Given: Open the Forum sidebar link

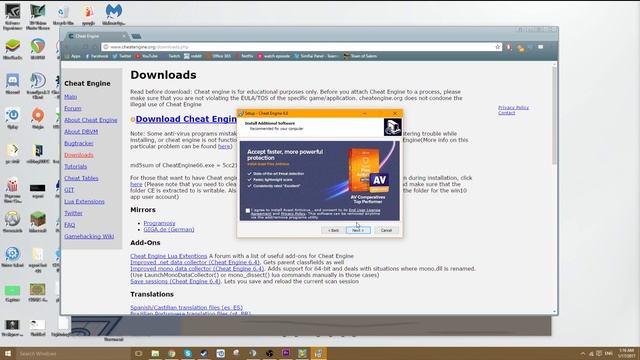Looking at the screenshot, I should pyautogui.click(x=73, y=109).
